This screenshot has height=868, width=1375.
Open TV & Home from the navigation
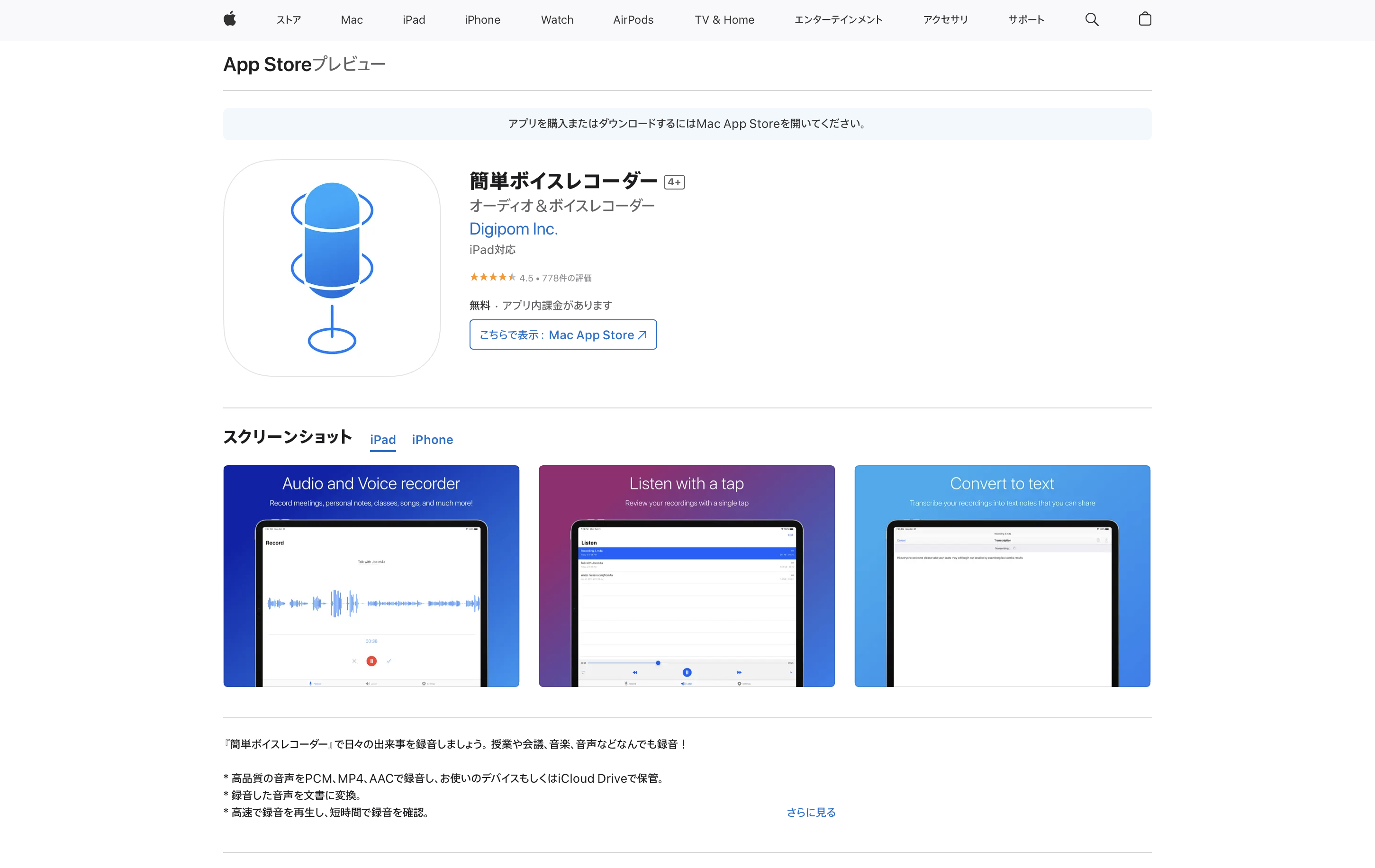[724, 19]
